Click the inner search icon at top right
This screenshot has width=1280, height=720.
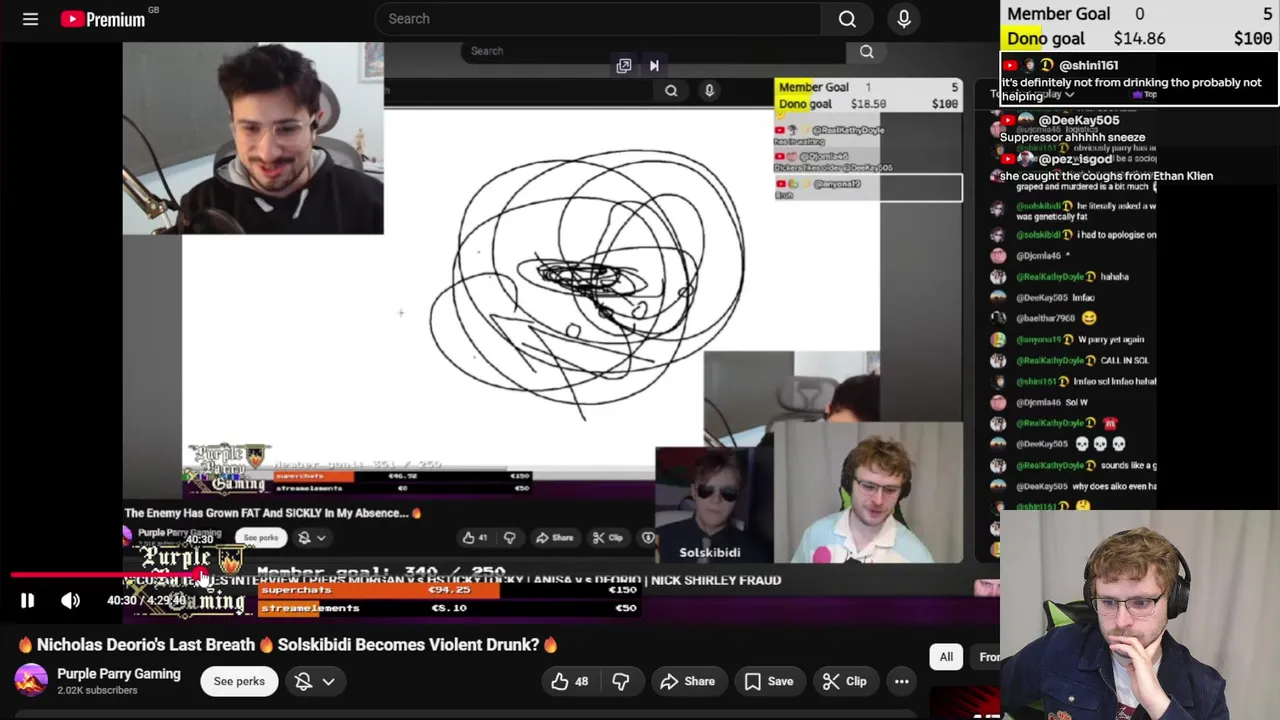(x=867, y=51)
